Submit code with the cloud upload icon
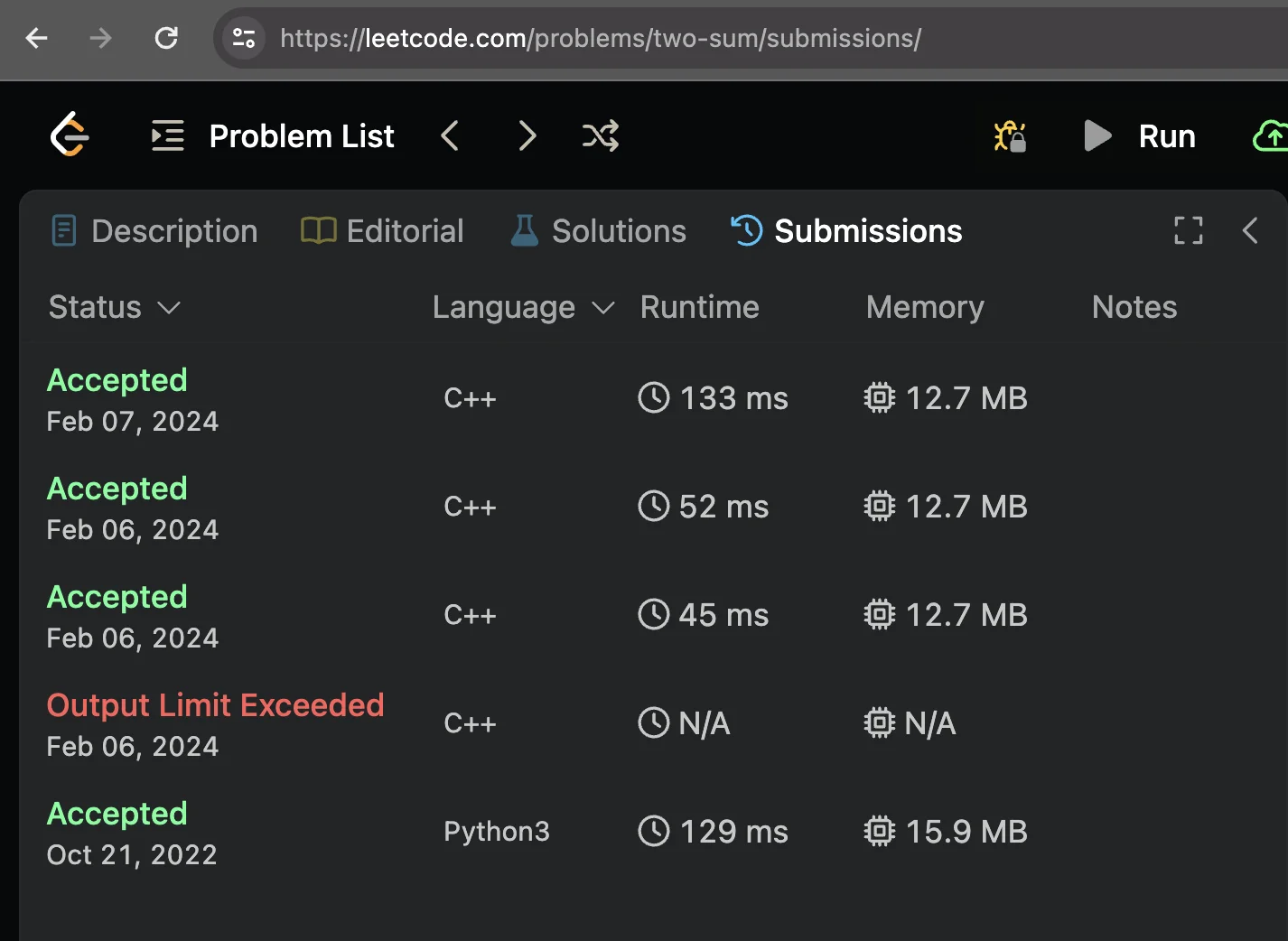Image resolution: width=1288 pixels, height=941 pixels. (1270, 136)
